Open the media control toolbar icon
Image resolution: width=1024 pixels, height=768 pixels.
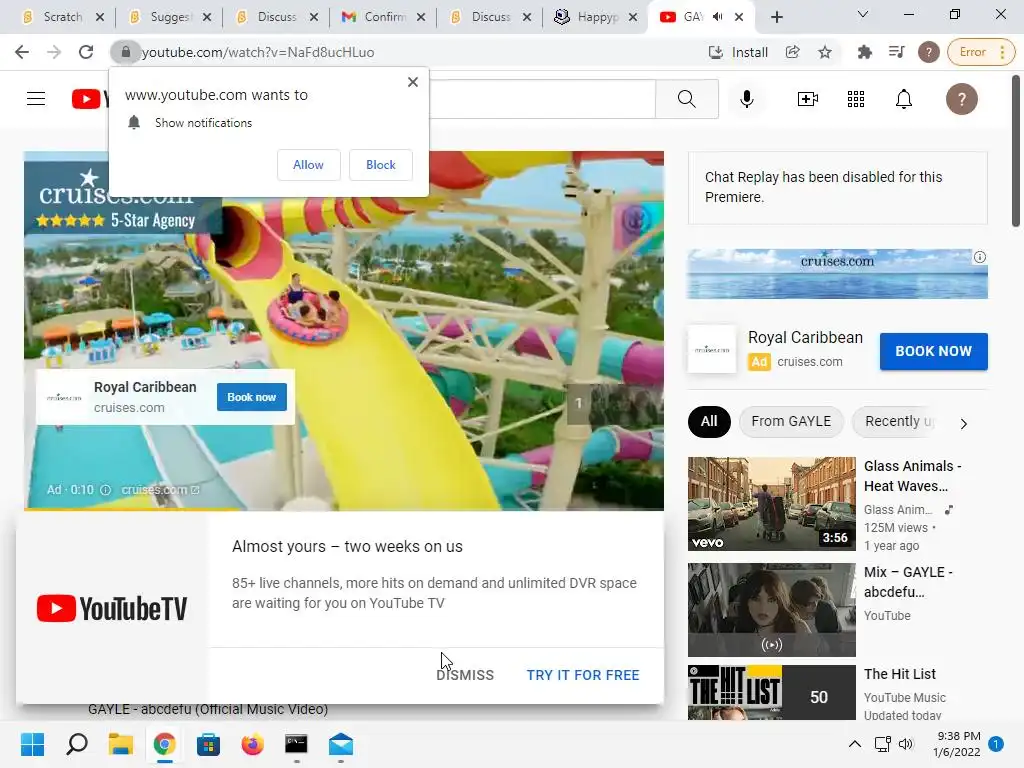coord(897,52)
